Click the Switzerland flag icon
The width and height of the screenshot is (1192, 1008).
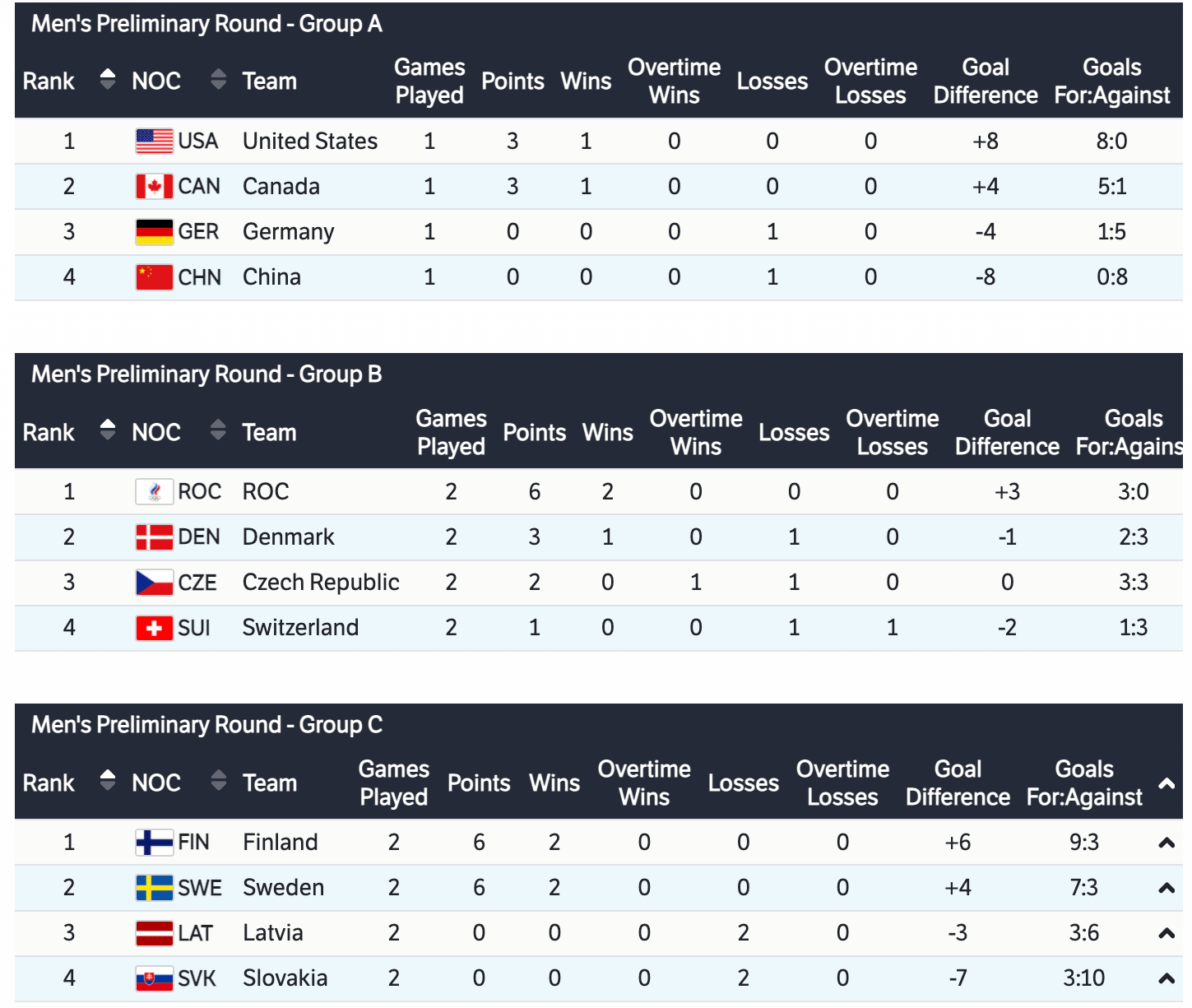[x=154, y=628]
